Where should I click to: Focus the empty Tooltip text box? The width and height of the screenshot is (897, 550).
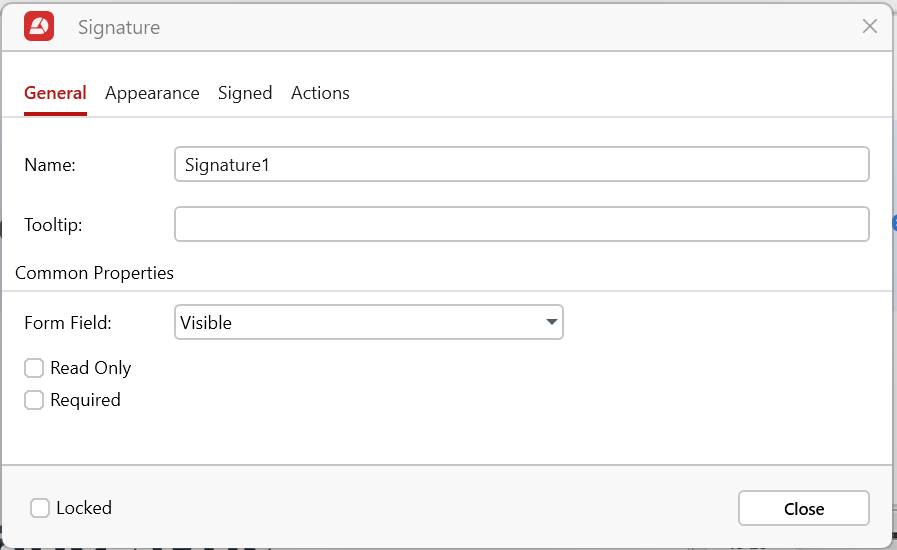521,224
